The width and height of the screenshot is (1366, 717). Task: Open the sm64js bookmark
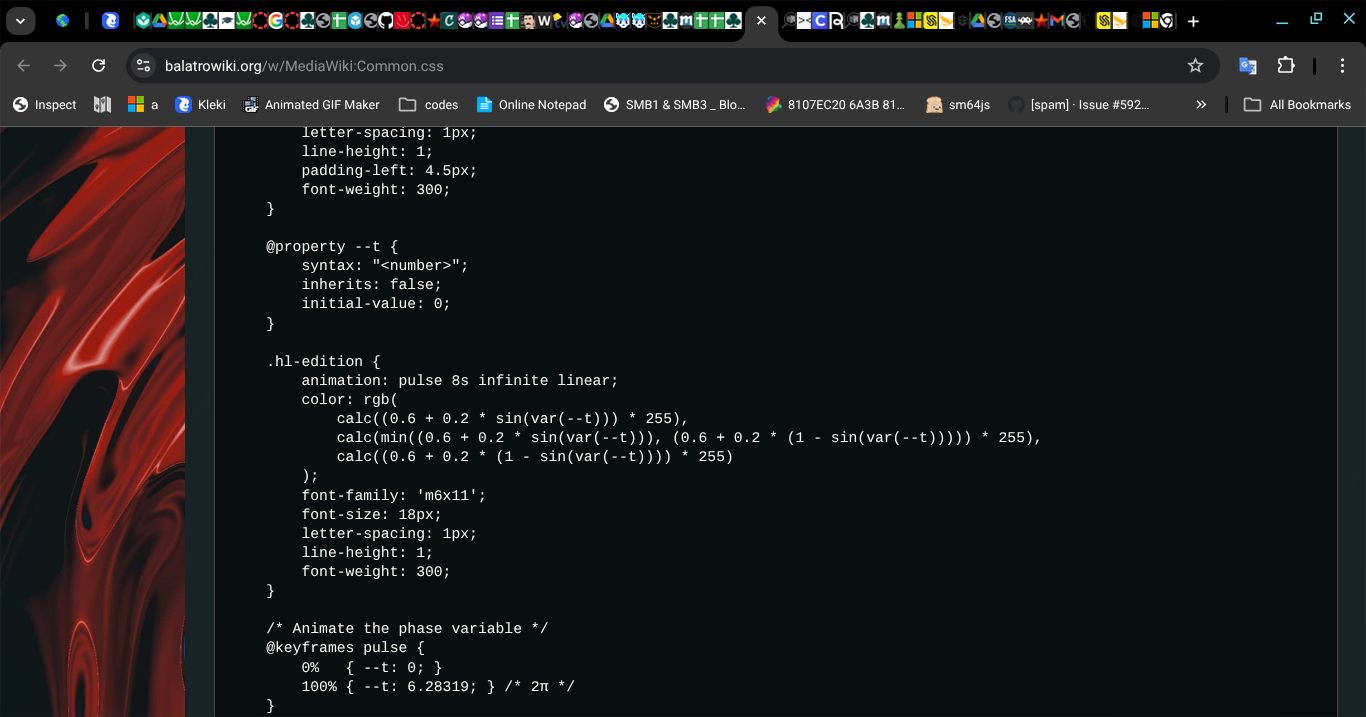coord(958,105)
